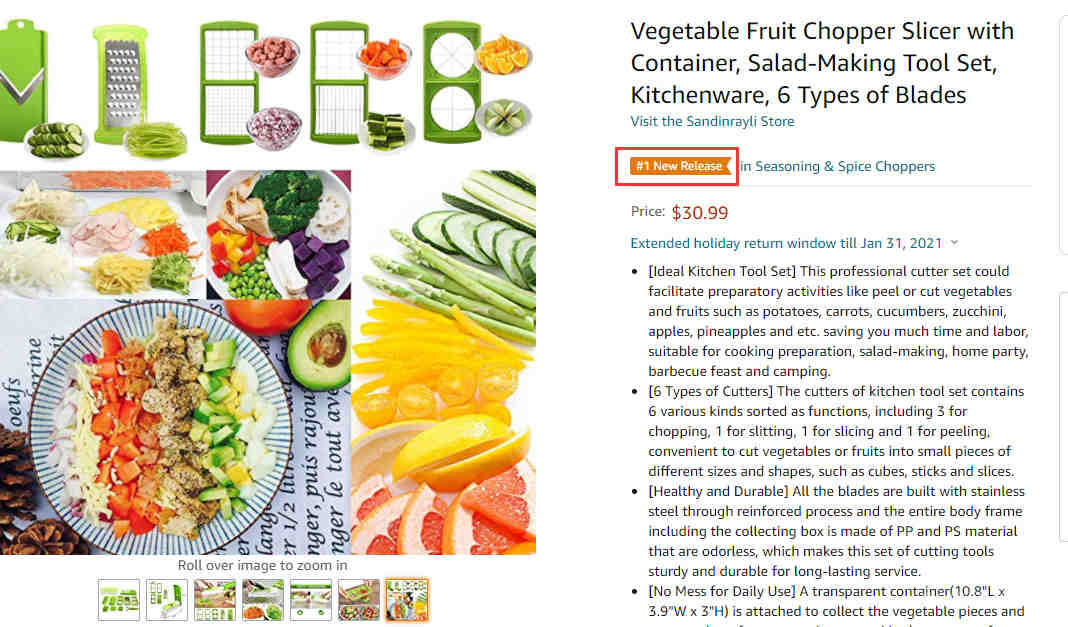Open the first product thumbnail image

[119, 600]
